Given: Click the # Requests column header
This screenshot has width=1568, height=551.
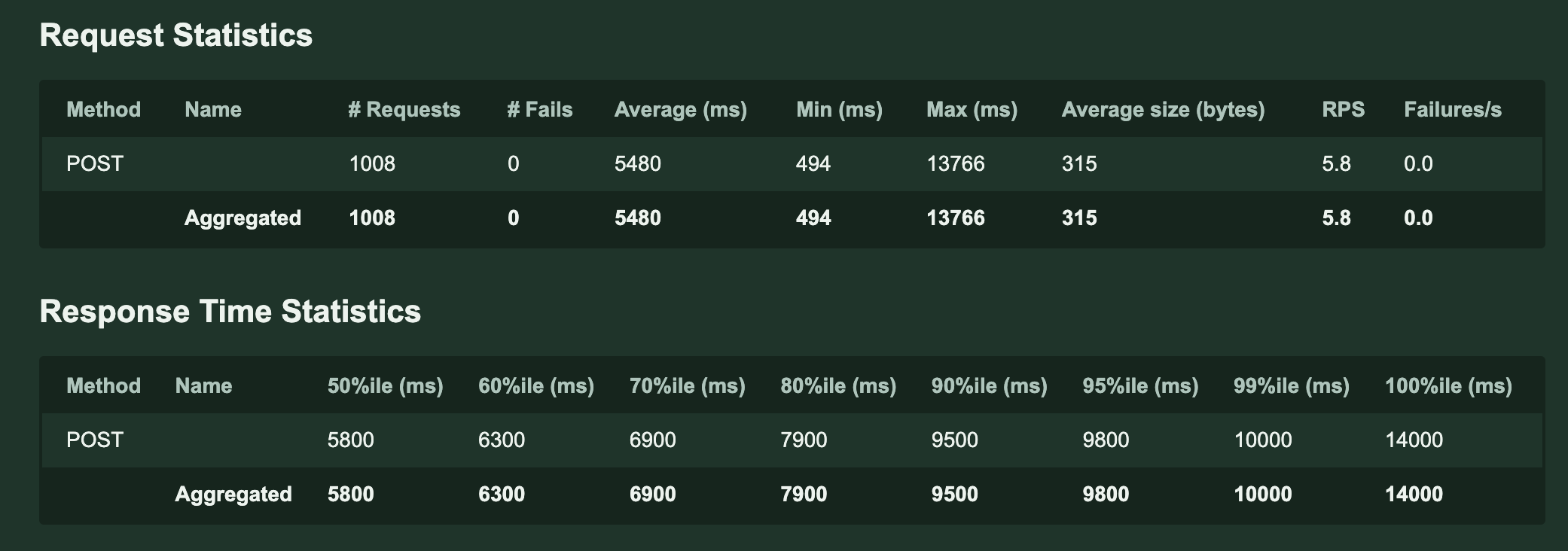Looking at the screenshot, I should pyautogui.click(x=404, y=110).
